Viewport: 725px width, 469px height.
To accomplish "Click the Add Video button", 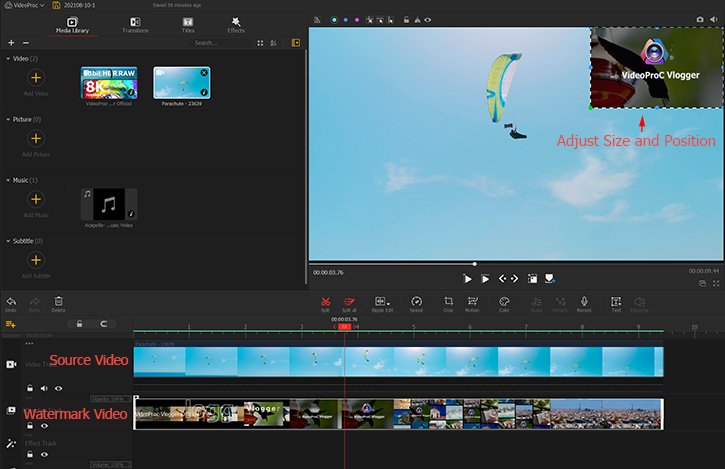I will click(35, 77).
